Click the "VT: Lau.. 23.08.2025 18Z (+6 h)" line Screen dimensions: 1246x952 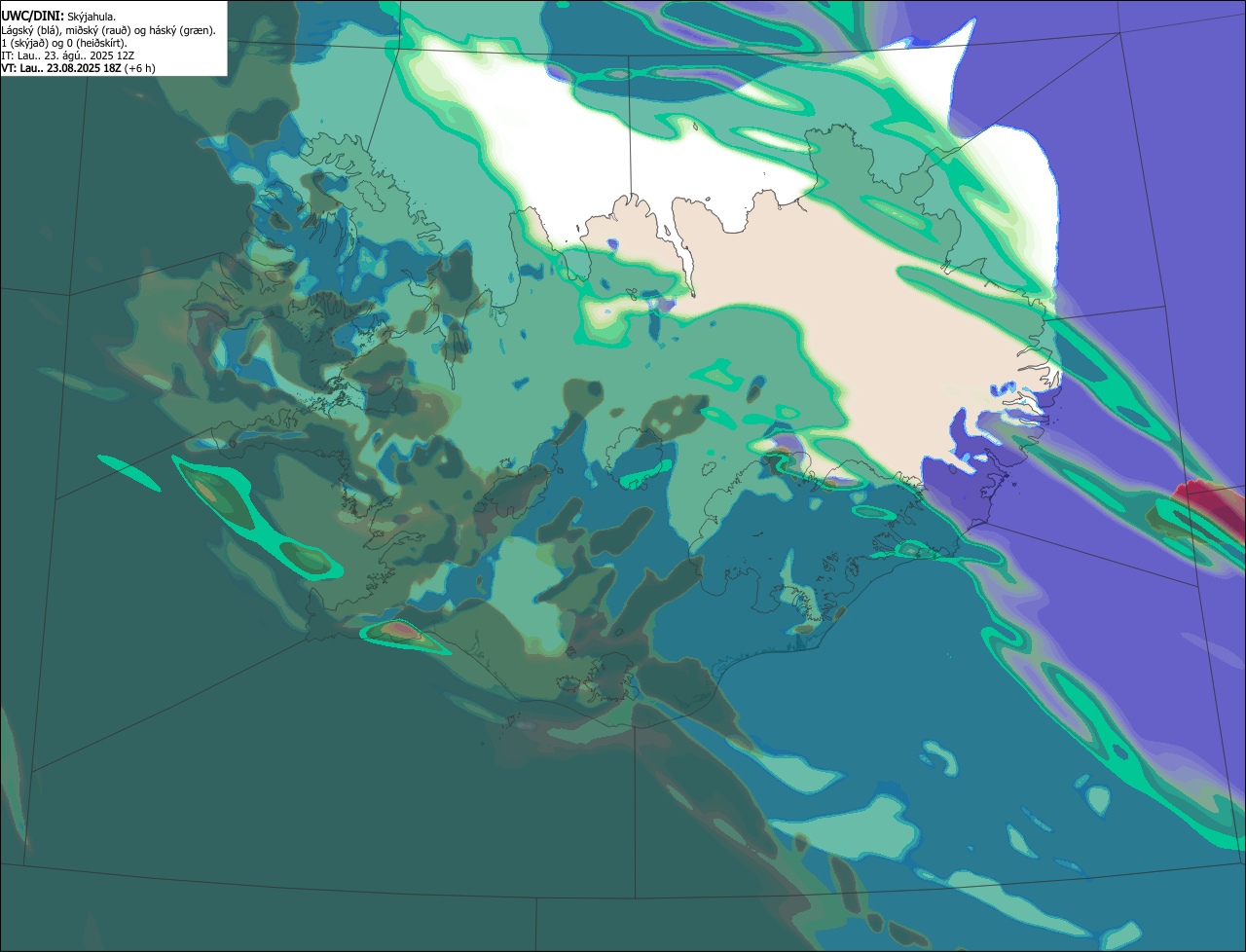click(79, 68)
